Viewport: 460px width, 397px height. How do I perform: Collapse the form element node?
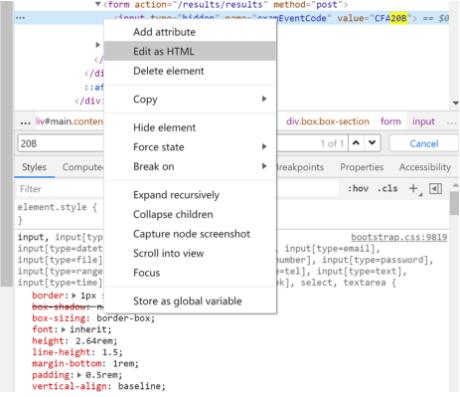(97, 4)
